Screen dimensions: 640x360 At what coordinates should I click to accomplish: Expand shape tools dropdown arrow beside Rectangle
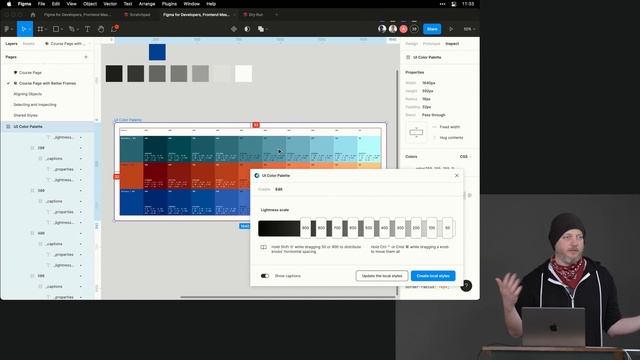point(62,29)
